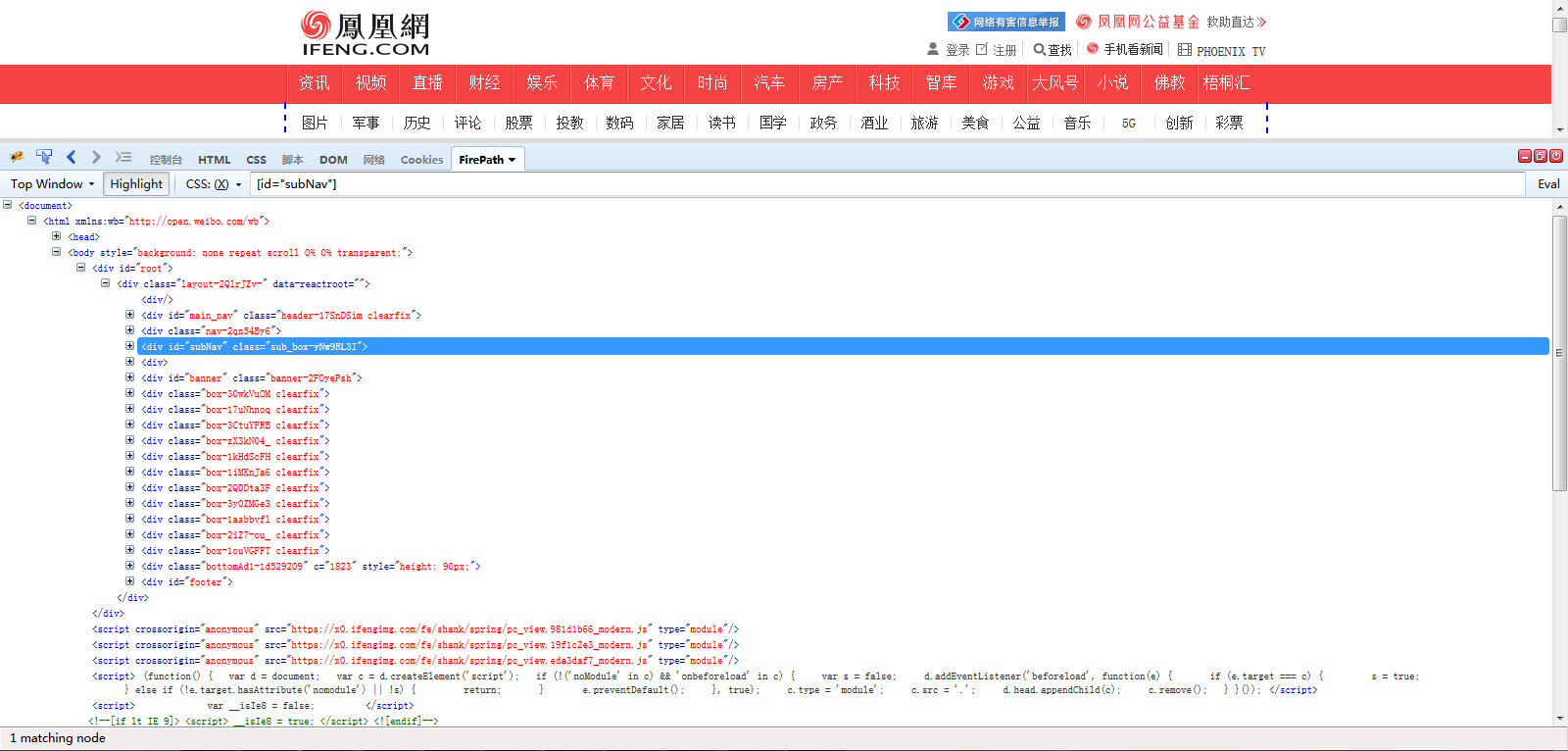Image resolution: width=1568 pixels, height=751 pixels.
Task: Expand the div id="main_nav" node
Action: pos(129,315)
